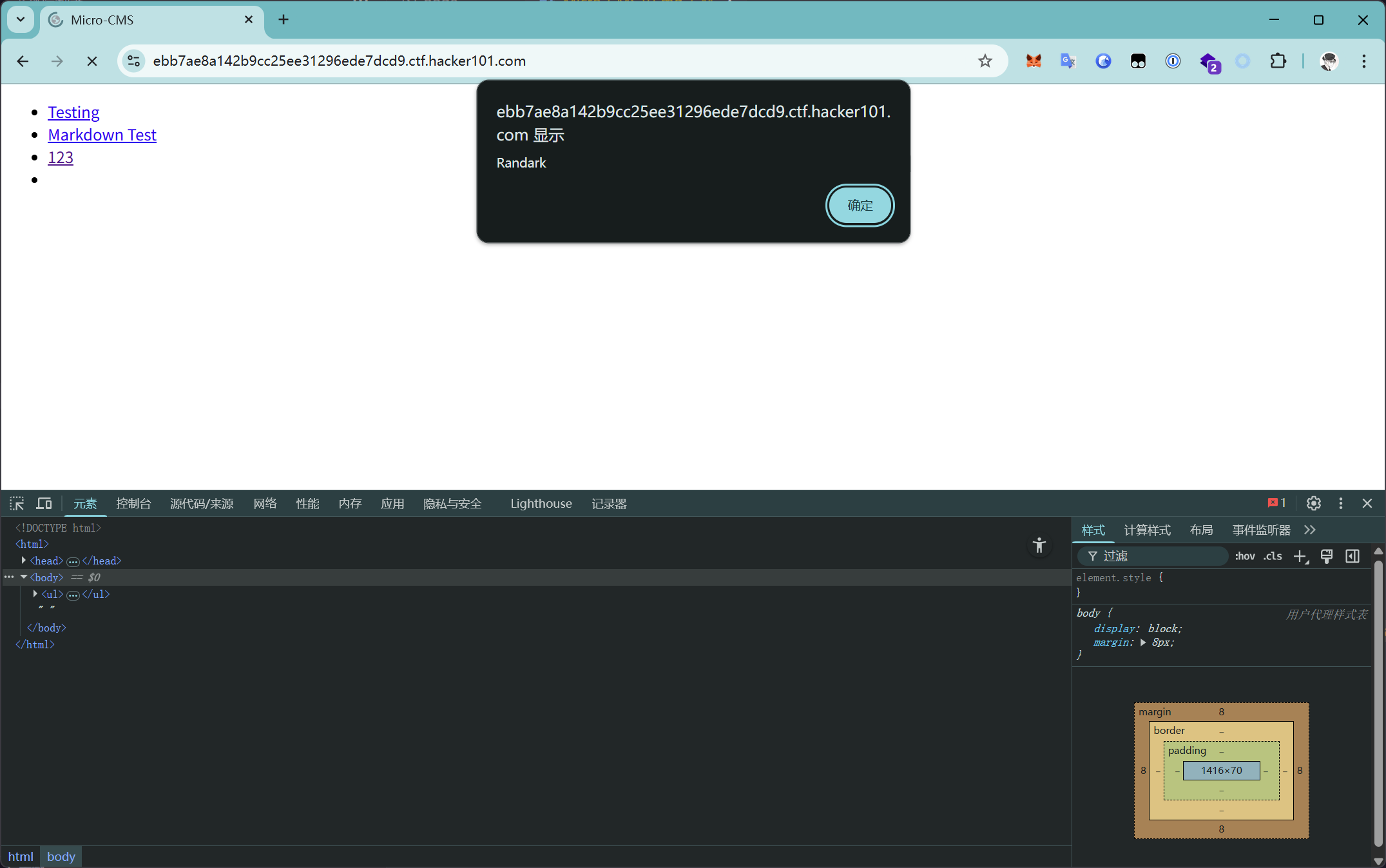This screenshot has width=1386, height=868.
Task: Click the address bar URL
Action: click(x=339, y=61)
